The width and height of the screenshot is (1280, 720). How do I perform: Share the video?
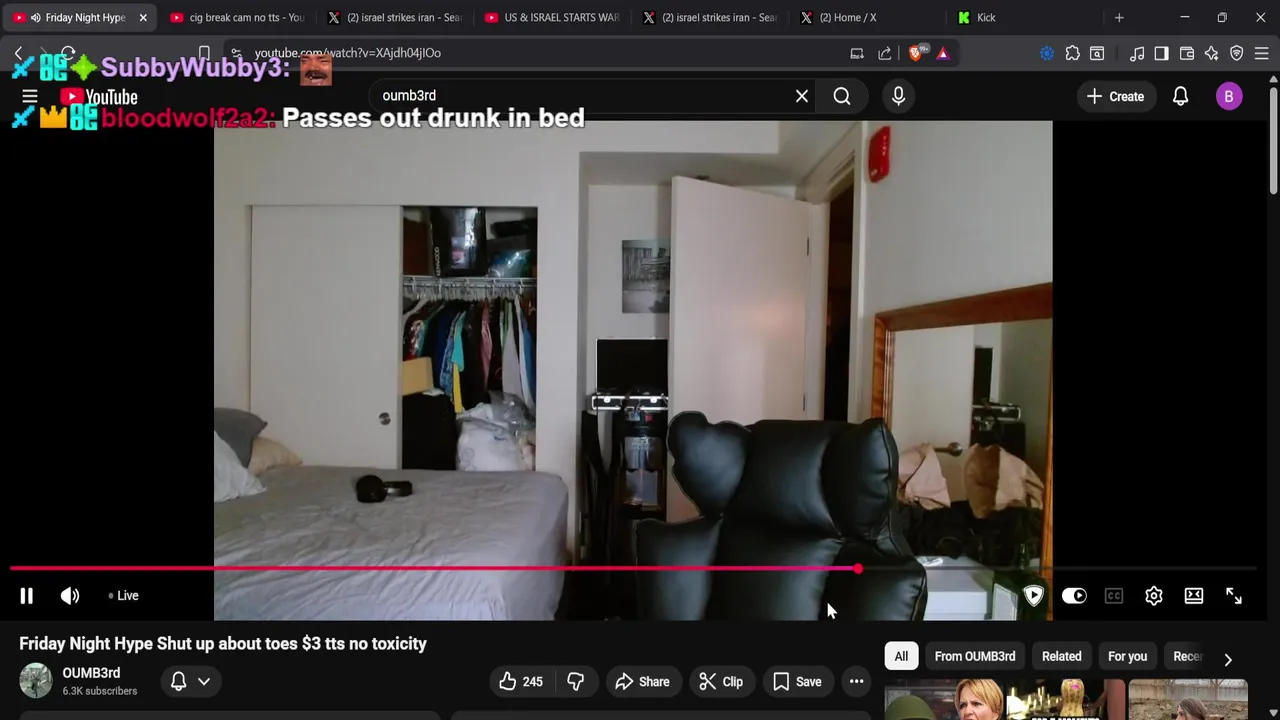[x=642, y=682]
